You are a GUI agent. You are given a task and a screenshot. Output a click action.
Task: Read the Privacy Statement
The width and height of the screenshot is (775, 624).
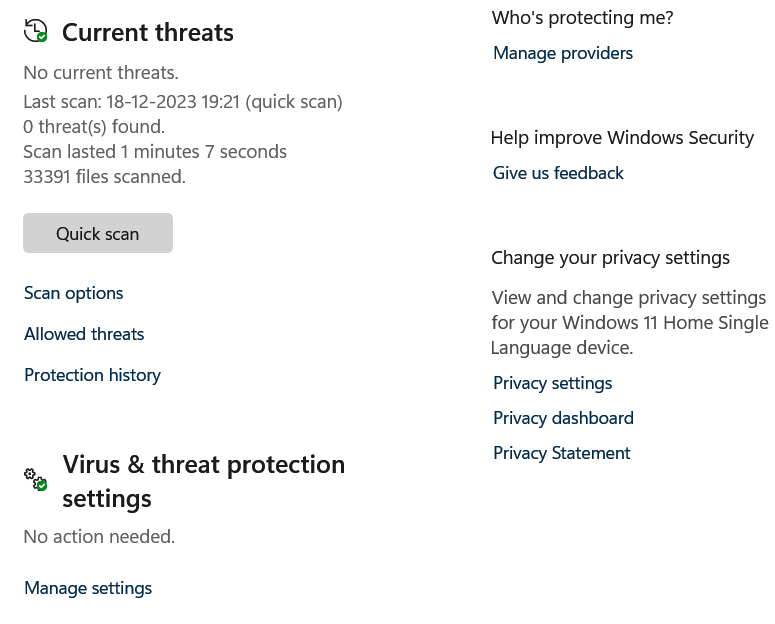(561, 453)
